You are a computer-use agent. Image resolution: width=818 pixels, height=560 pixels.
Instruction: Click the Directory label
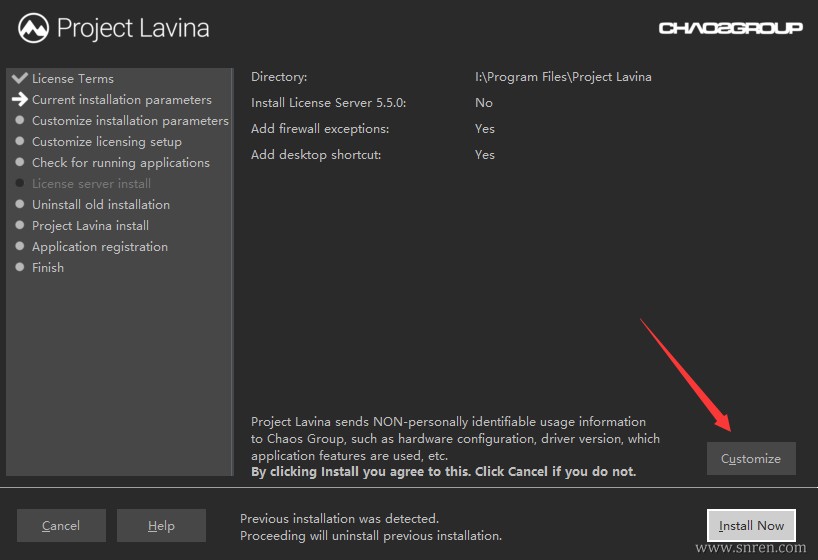(x=279, y=77)
